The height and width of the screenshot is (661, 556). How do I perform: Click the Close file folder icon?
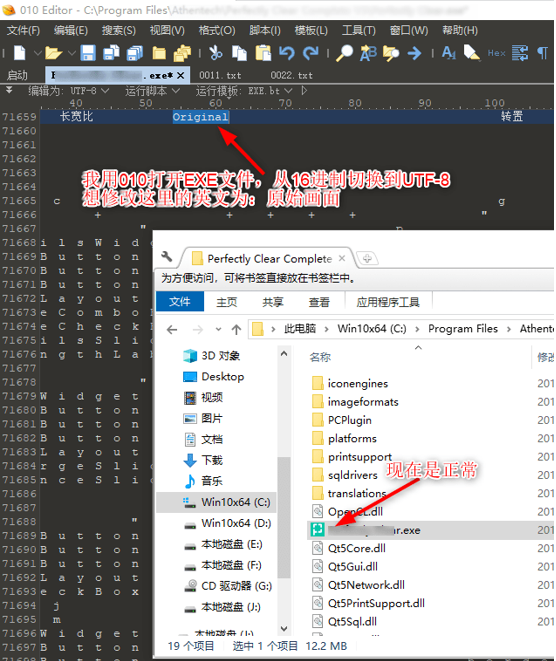[159, 53]
